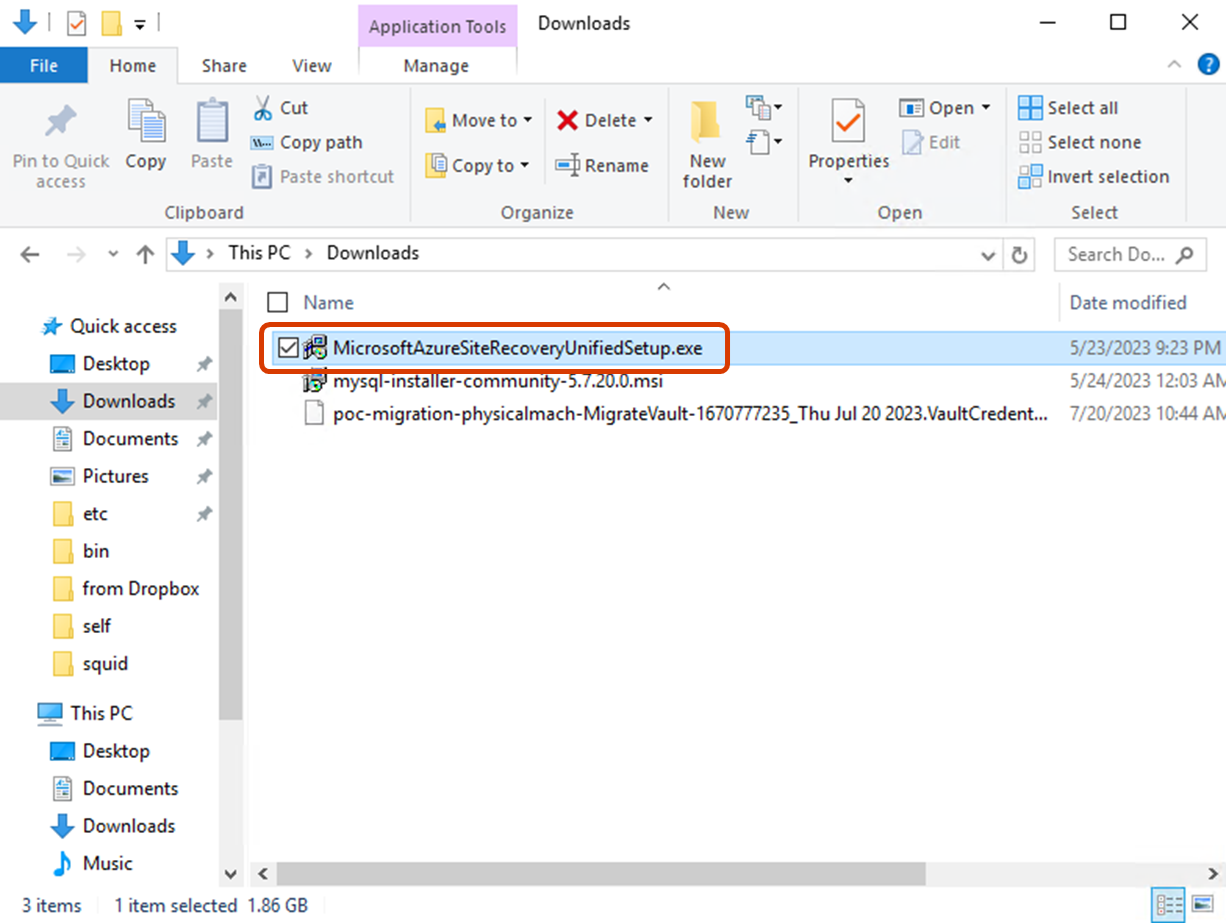Click This PC in the address breadcrumb
Screen dimensions: 1226x923
(x=259, y=253)
